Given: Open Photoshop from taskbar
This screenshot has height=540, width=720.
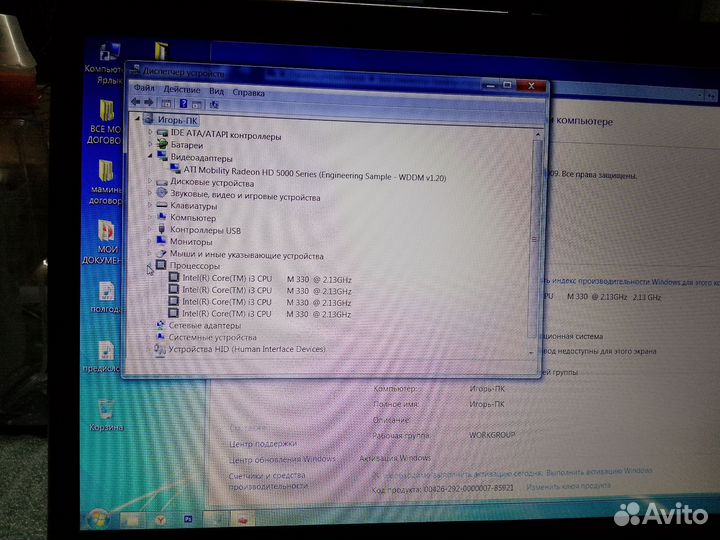Looking at the screenshot, I should click(x=188, y=519).
